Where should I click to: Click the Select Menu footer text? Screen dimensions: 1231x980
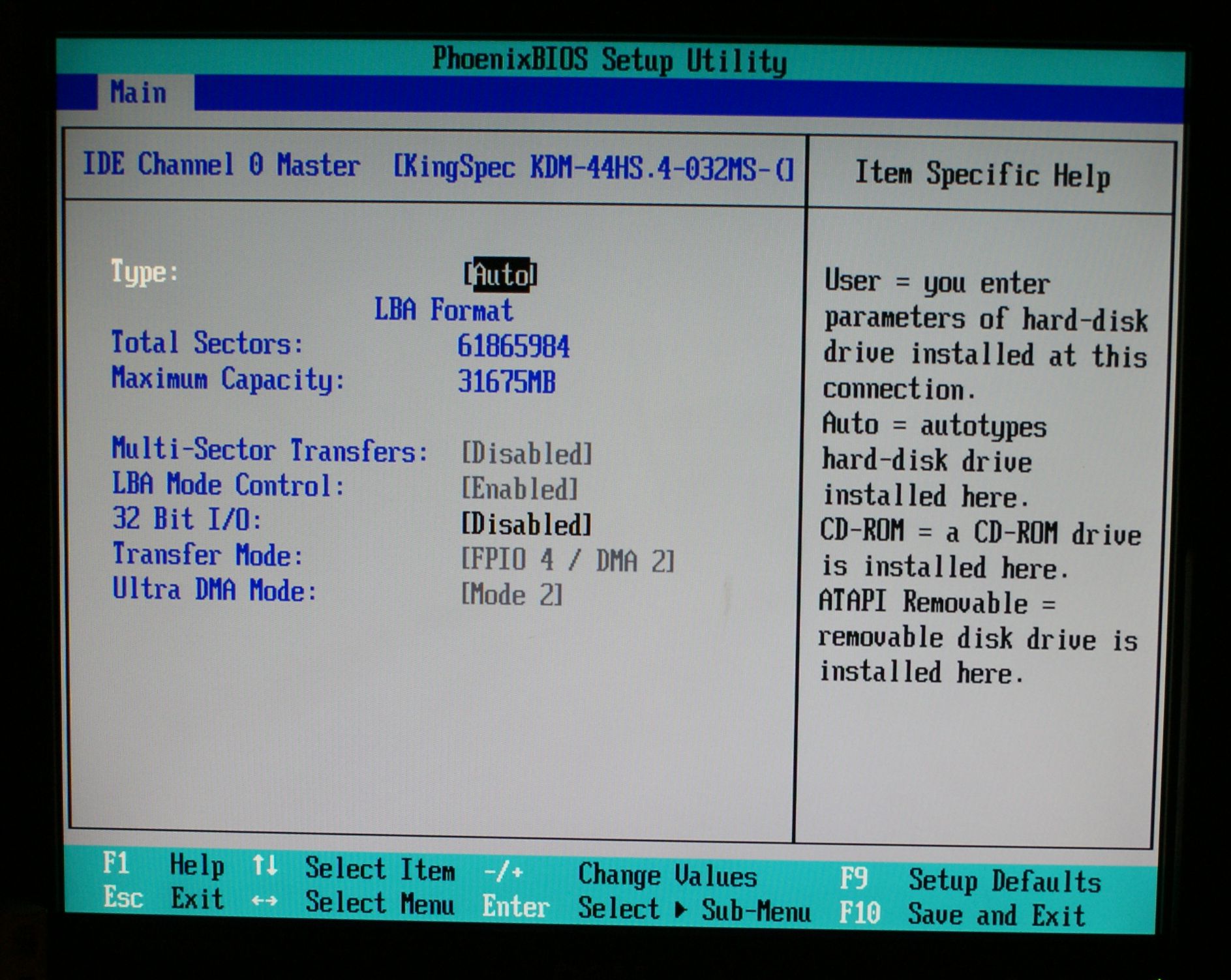coord(380,904)
